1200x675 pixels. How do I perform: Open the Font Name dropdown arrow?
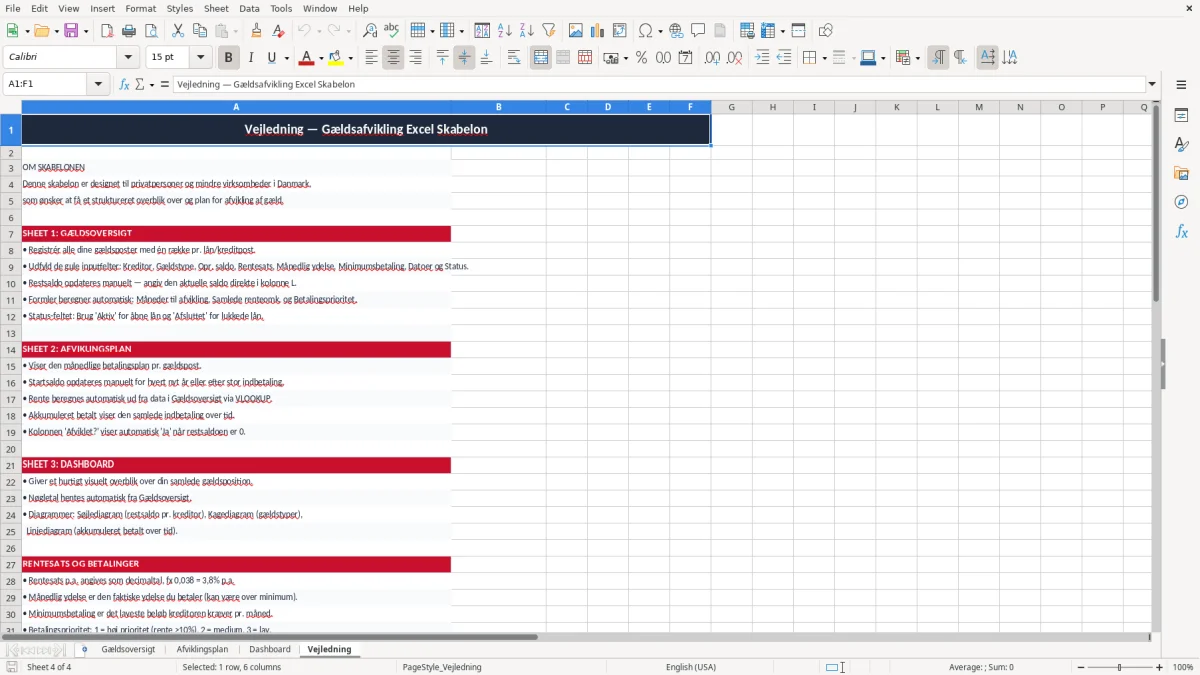point(129,58)
